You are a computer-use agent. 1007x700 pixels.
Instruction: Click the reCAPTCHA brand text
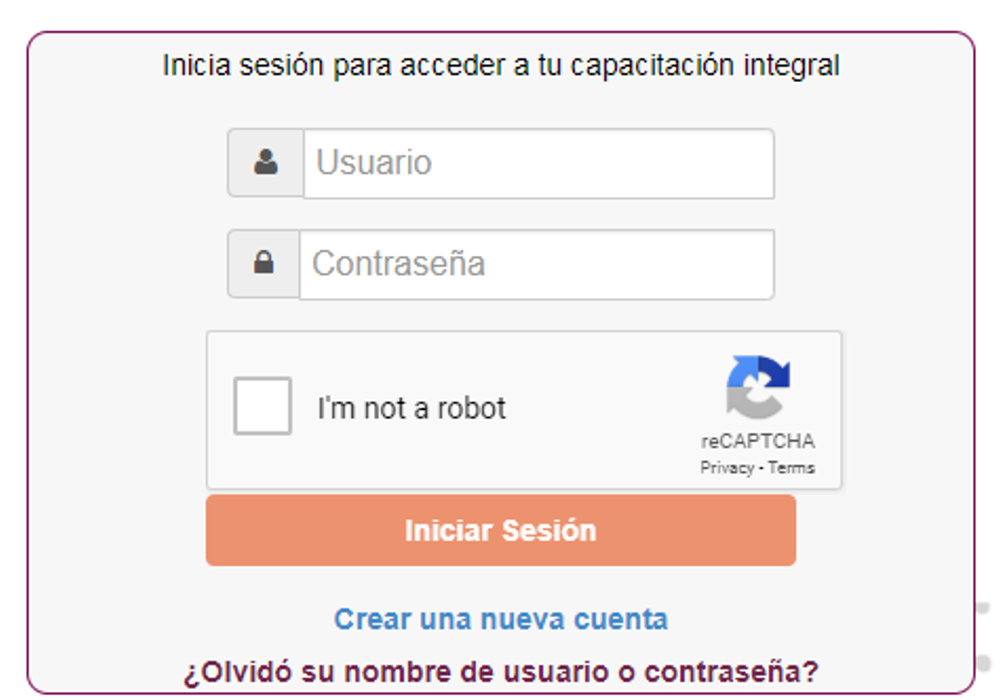click(758, 441)
